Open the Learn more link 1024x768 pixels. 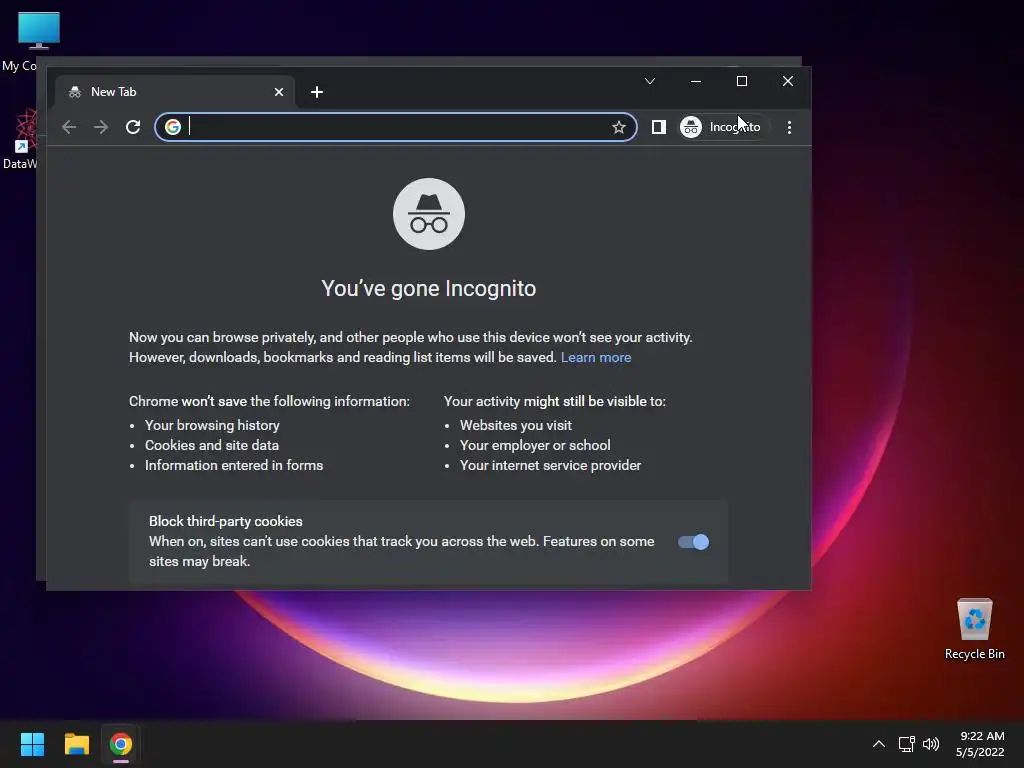click(596, 357)
